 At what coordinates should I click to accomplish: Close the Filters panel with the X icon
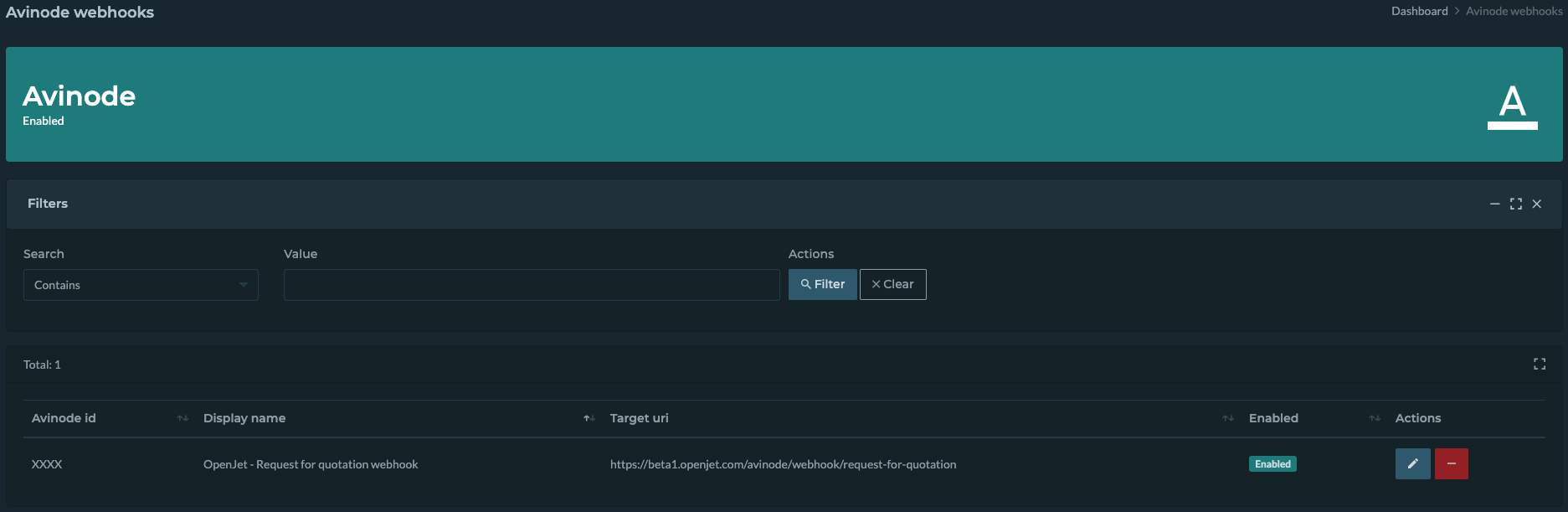click(1536, 204)
